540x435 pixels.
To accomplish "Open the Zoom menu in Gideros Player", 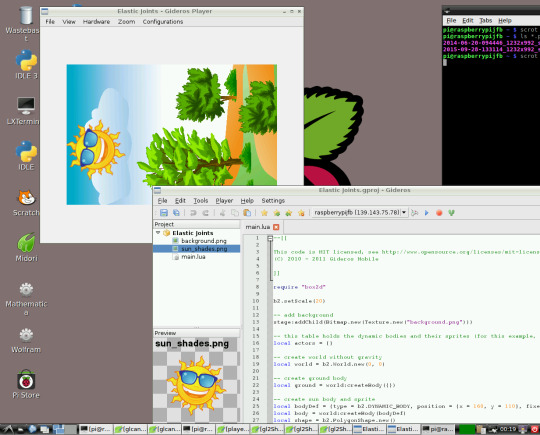I will coord(126,21).
